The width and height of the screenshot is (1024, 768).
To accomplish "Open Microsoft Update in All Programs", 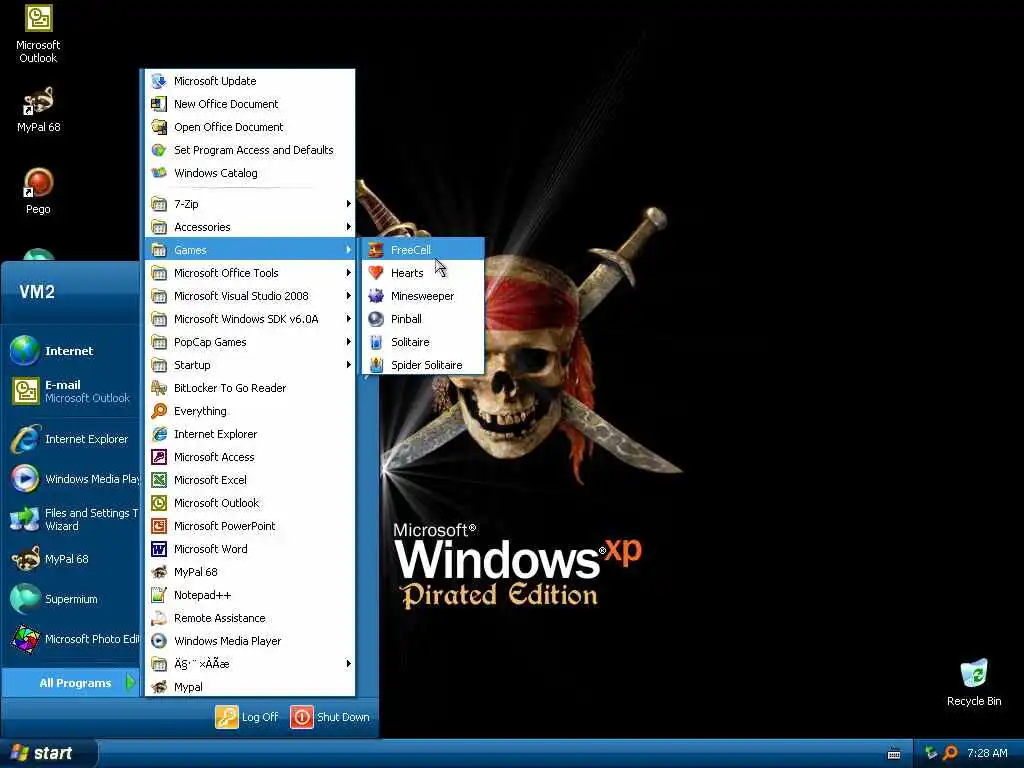I will 250,81.
